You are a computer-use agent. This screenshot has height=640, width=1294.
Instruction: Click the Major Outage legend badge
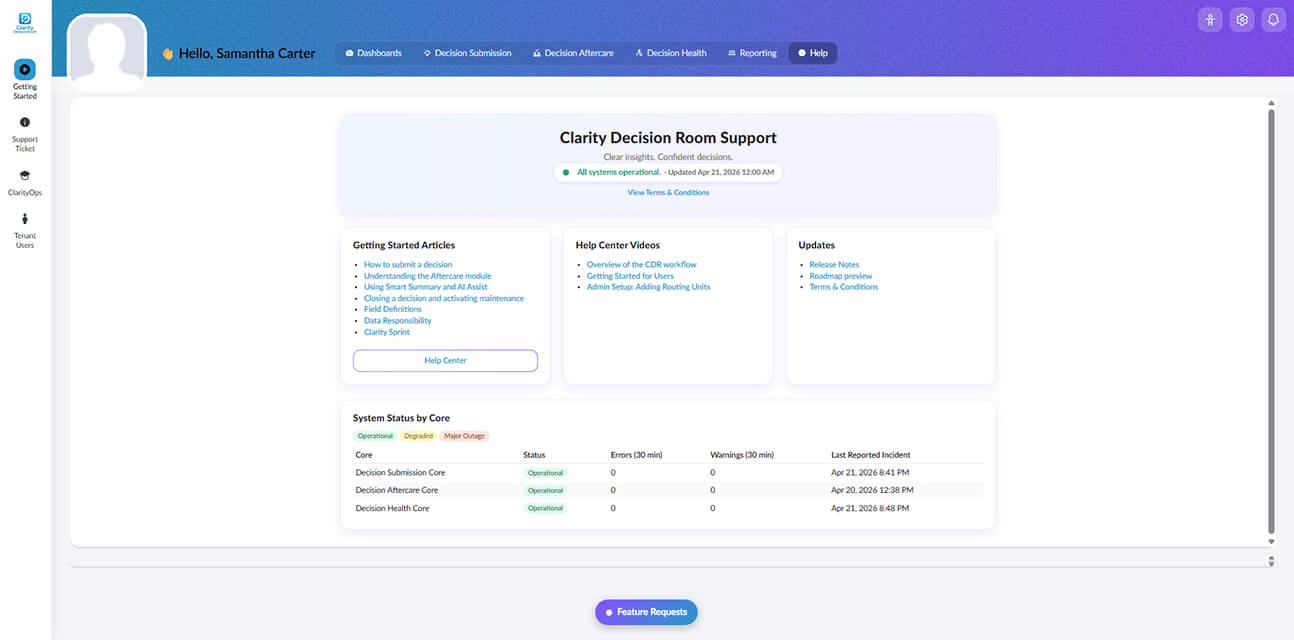464,436
